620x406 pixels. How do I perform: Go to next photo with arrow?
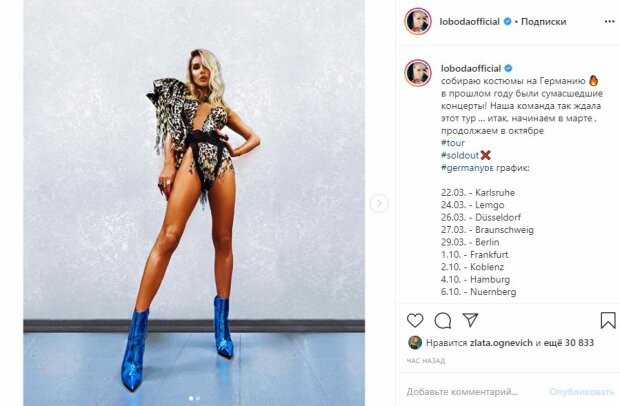click(379, 203)
